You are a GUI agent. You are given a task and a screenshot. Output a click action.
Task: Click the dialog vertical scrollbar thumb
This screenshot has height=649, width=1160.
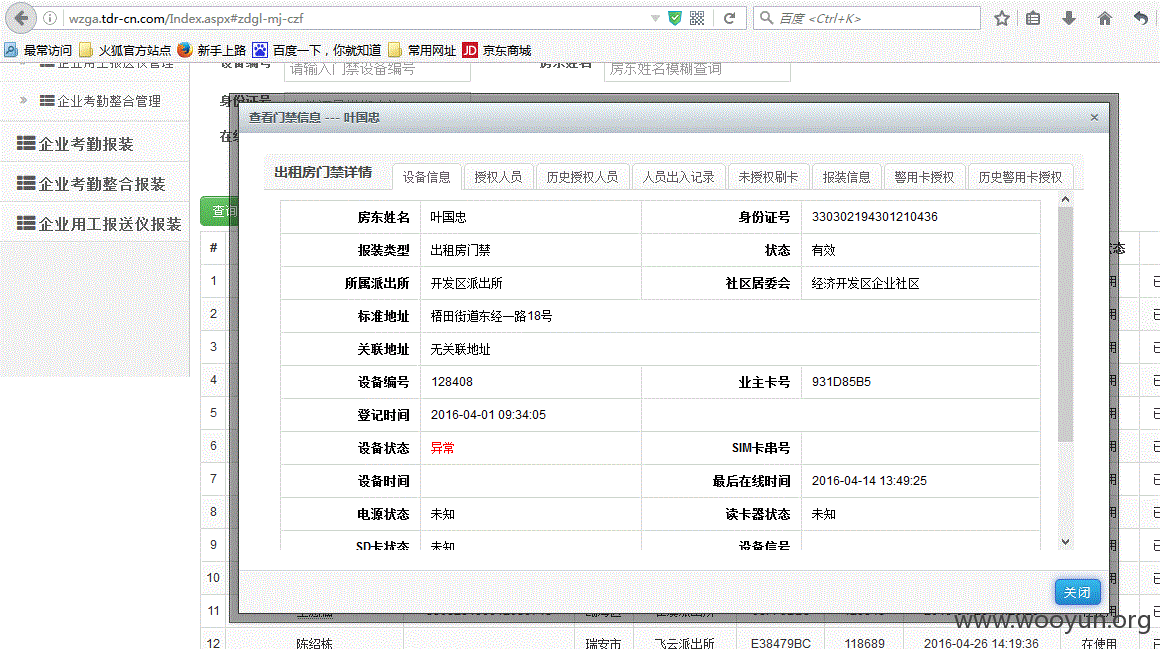[1065, 324]
